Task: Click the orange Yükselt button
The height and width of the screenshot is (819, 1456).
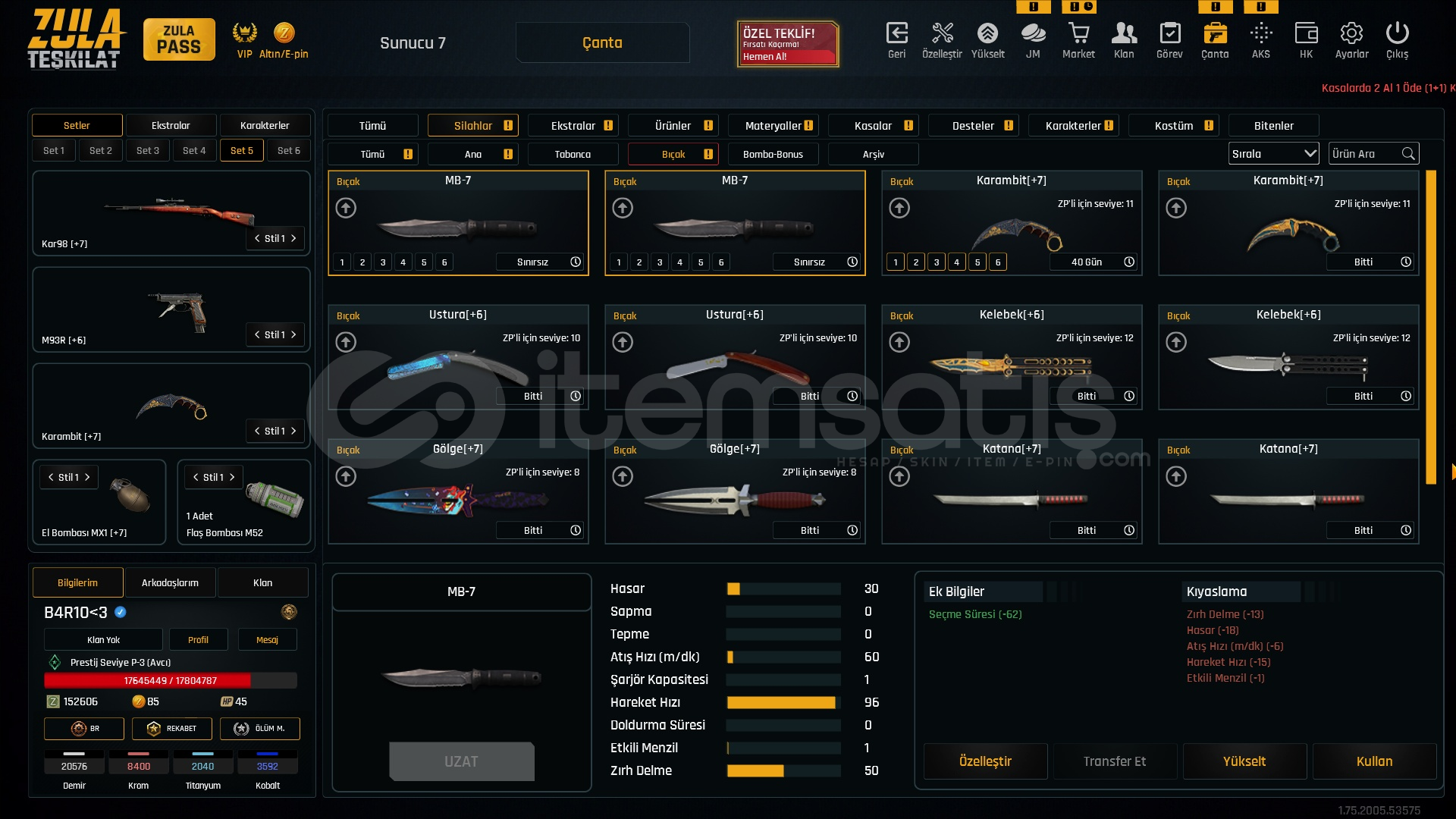Action: (x=1244, y=761)
